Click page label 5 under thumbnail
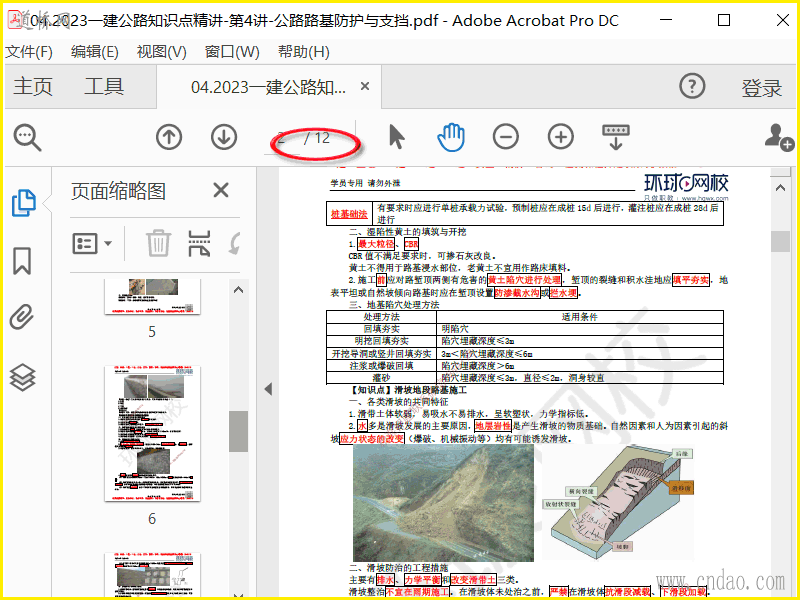 [x=152, y=332]
